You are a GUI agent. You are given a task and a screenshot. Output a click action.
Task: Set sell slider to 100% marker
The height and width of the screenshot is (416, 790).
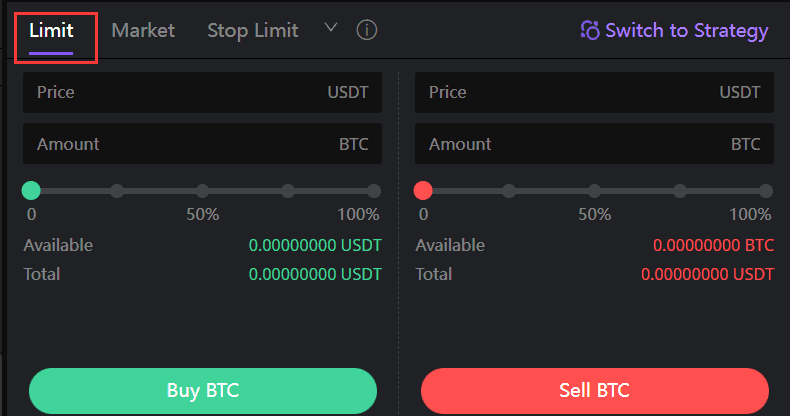[766, 191]
